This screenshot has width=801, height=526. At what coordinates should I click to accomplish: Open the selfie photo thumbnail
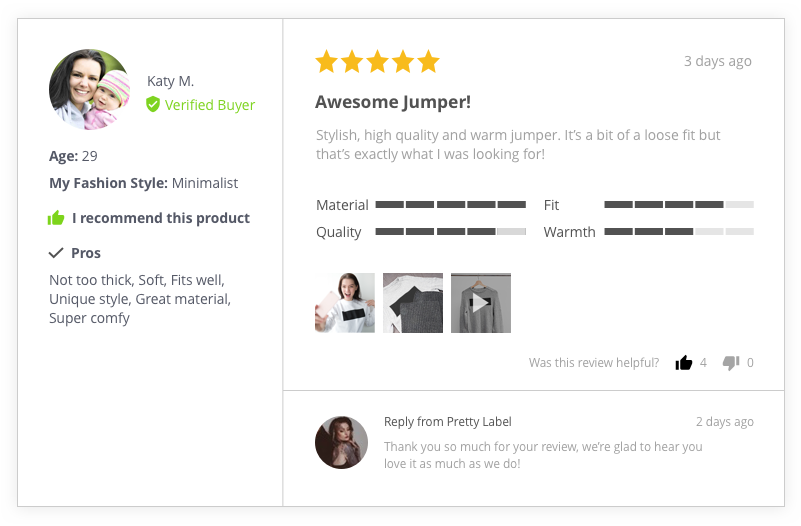tap(345, 303)
